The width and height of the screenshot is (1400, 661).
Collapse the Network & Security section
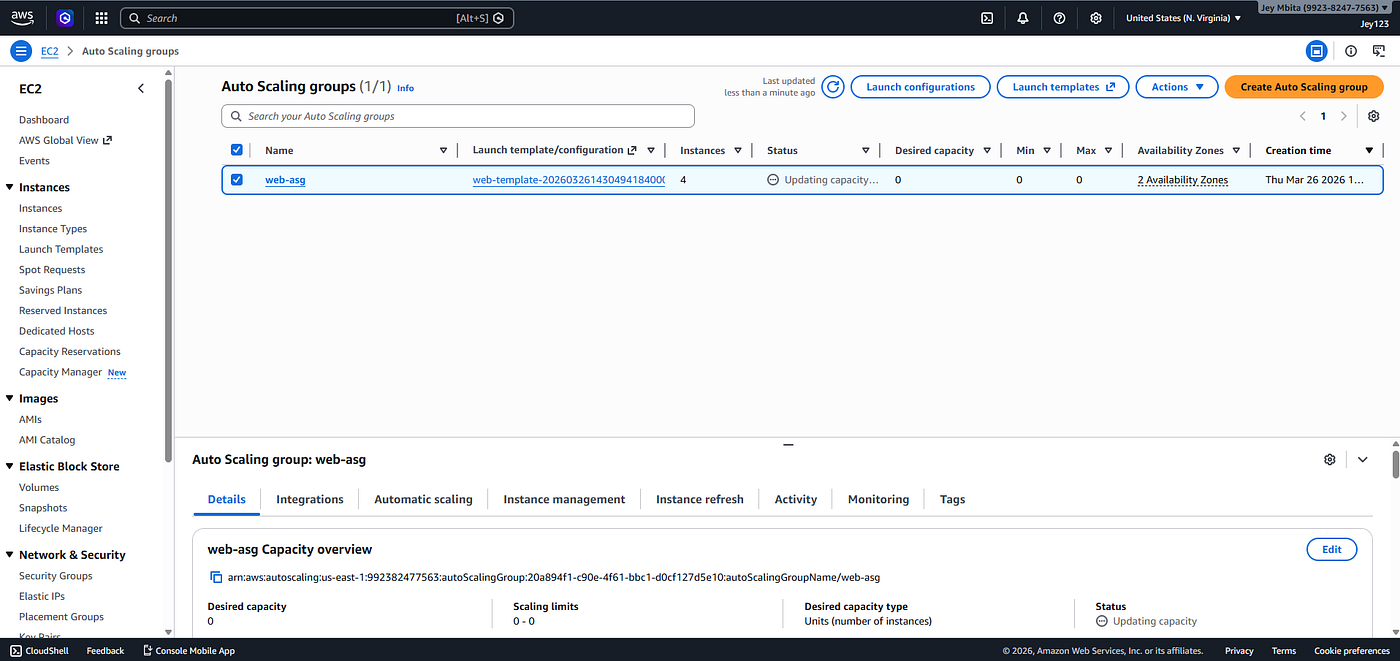pos(9,555)
